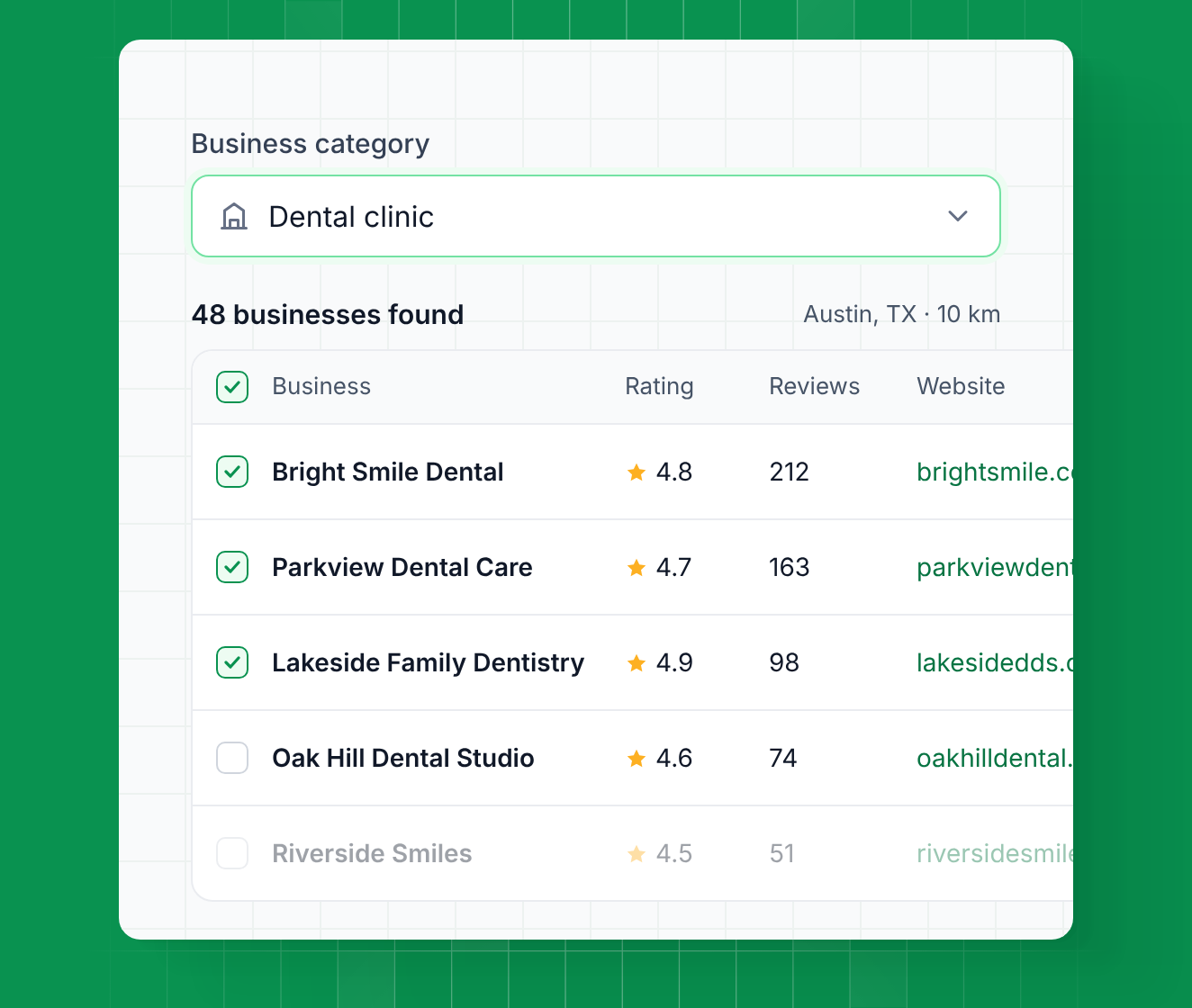Screen dimensions: 1192x1008
Task: Click the 98 reviews count
Action: (784, 662)
